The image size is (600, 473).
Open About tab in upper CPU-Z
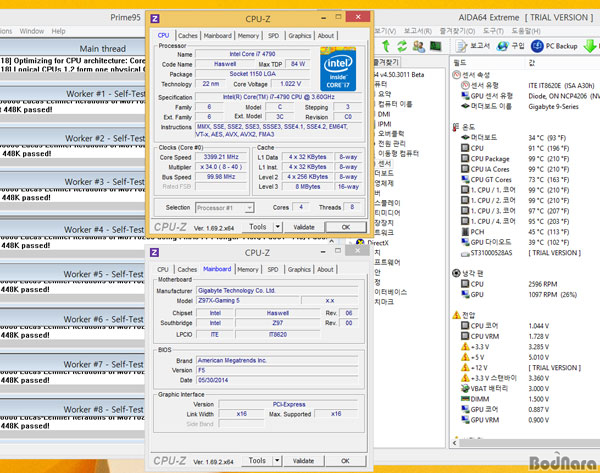326,36
